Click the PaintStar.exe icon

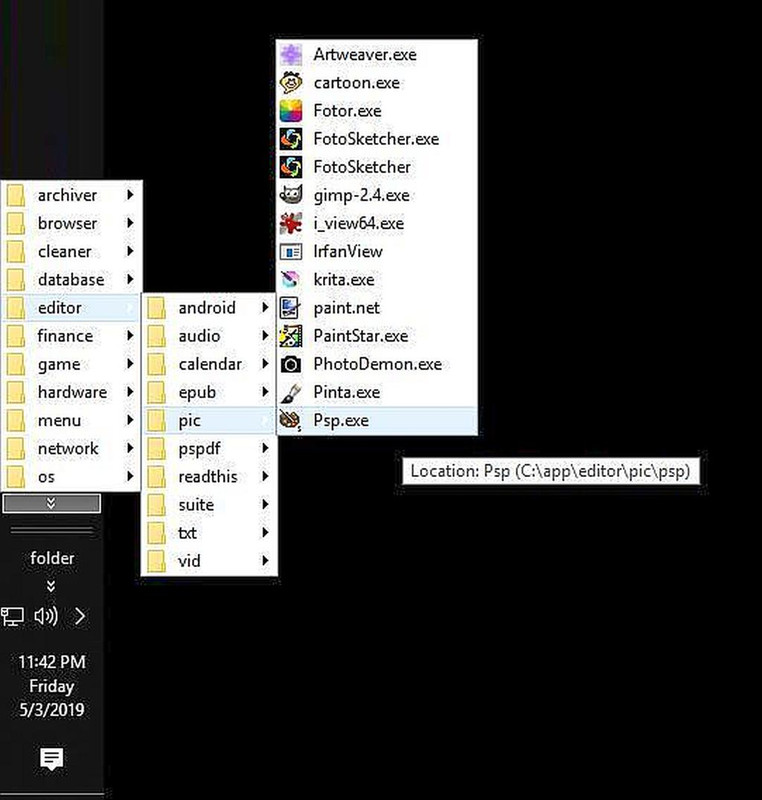coord(291,336)
